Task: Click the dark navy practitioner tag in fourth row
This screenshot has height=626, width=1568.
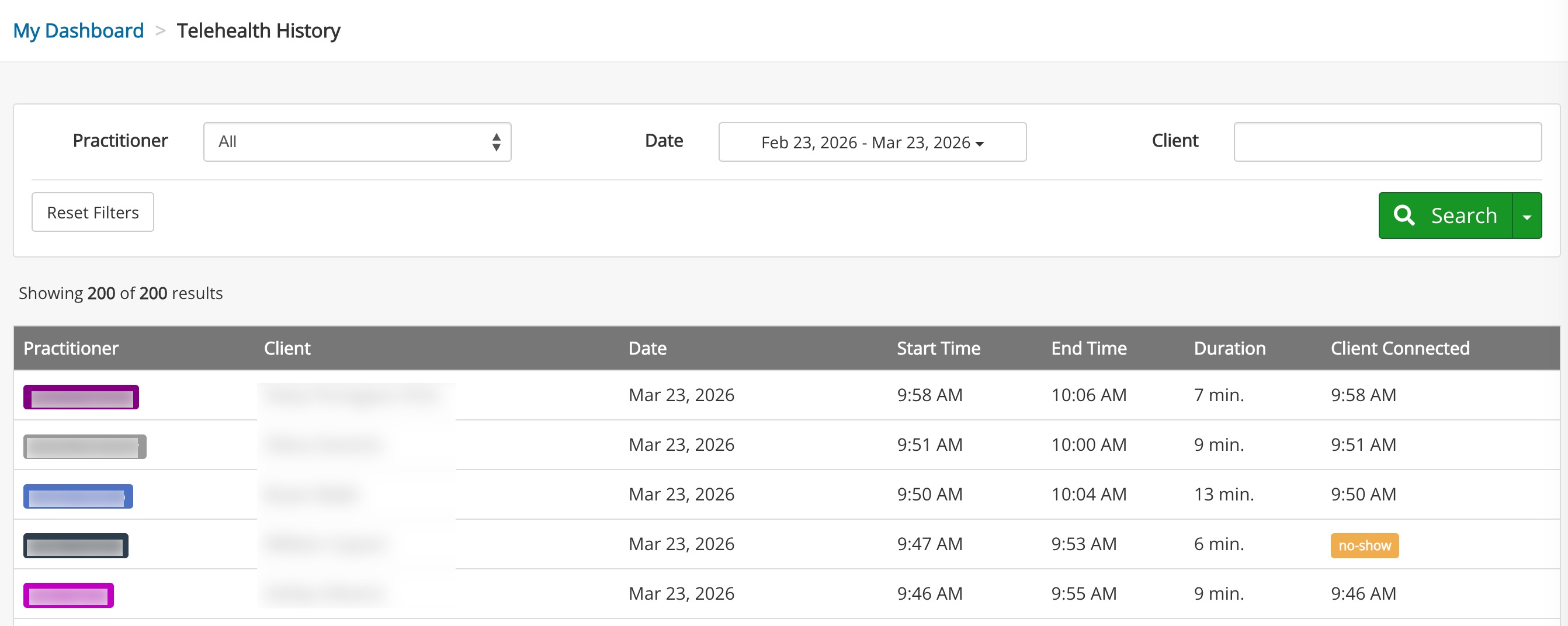Action: 75,545
